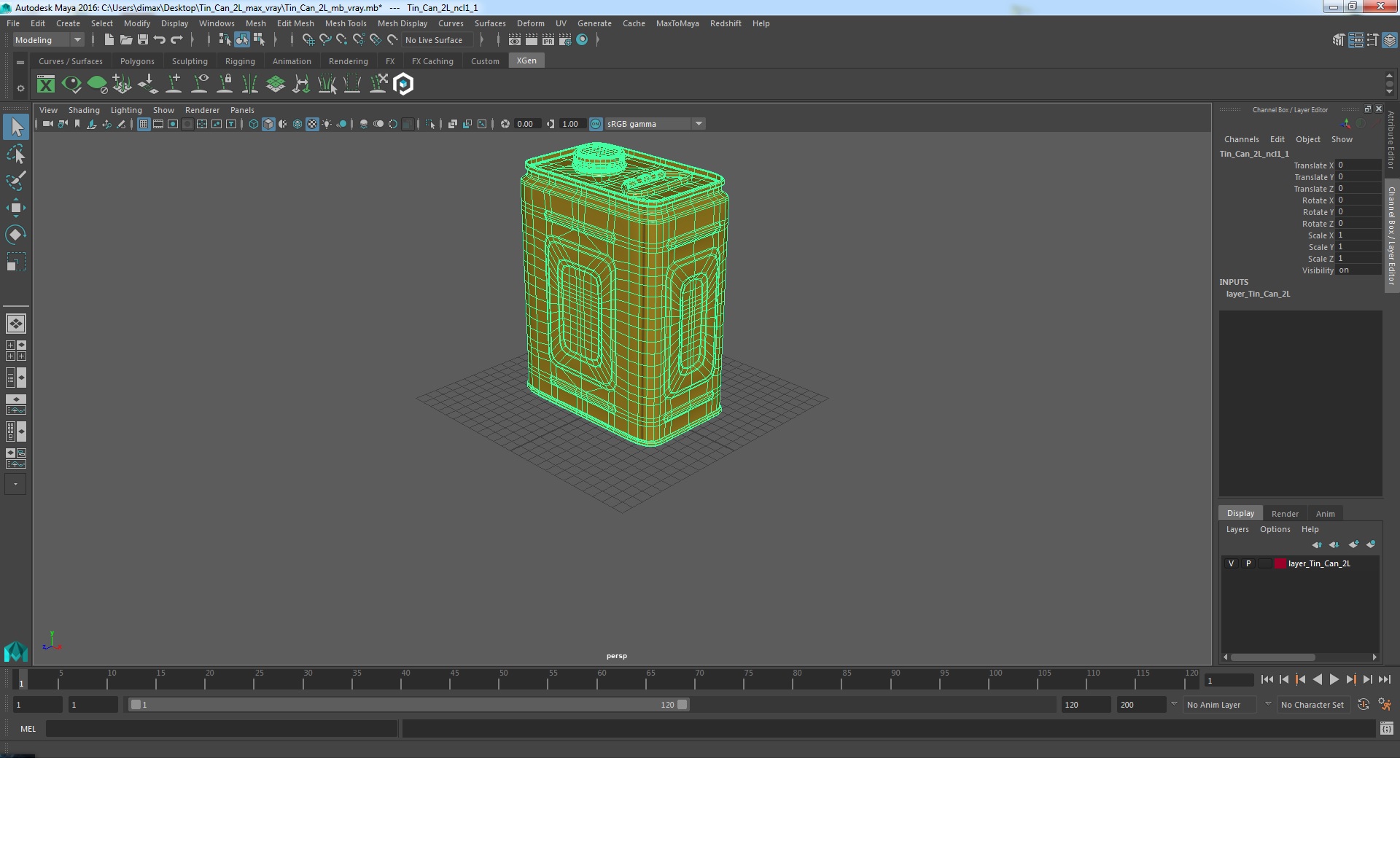1400x844 pixels.
Task: Toggle layer_Tin_Can_2L visibility V box
Action: [x=1231, y=563]
